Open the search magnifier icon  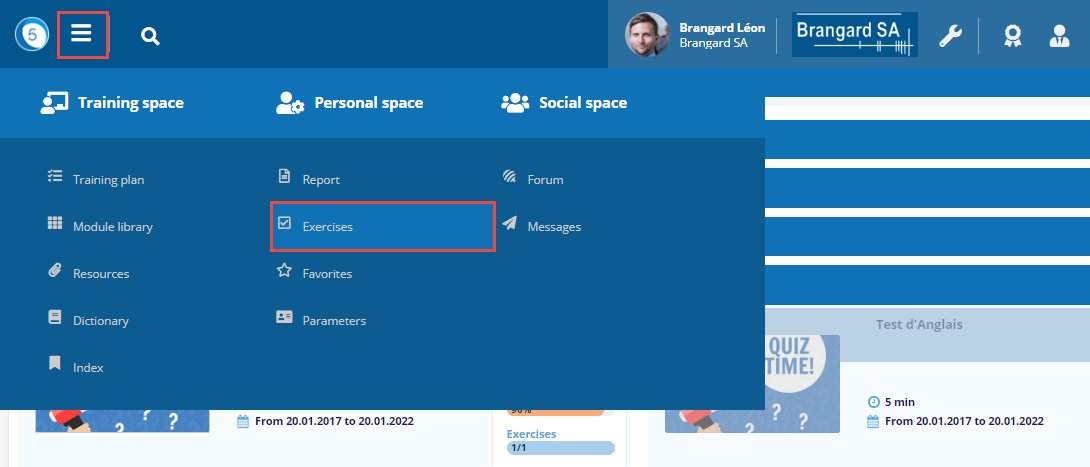150,37
